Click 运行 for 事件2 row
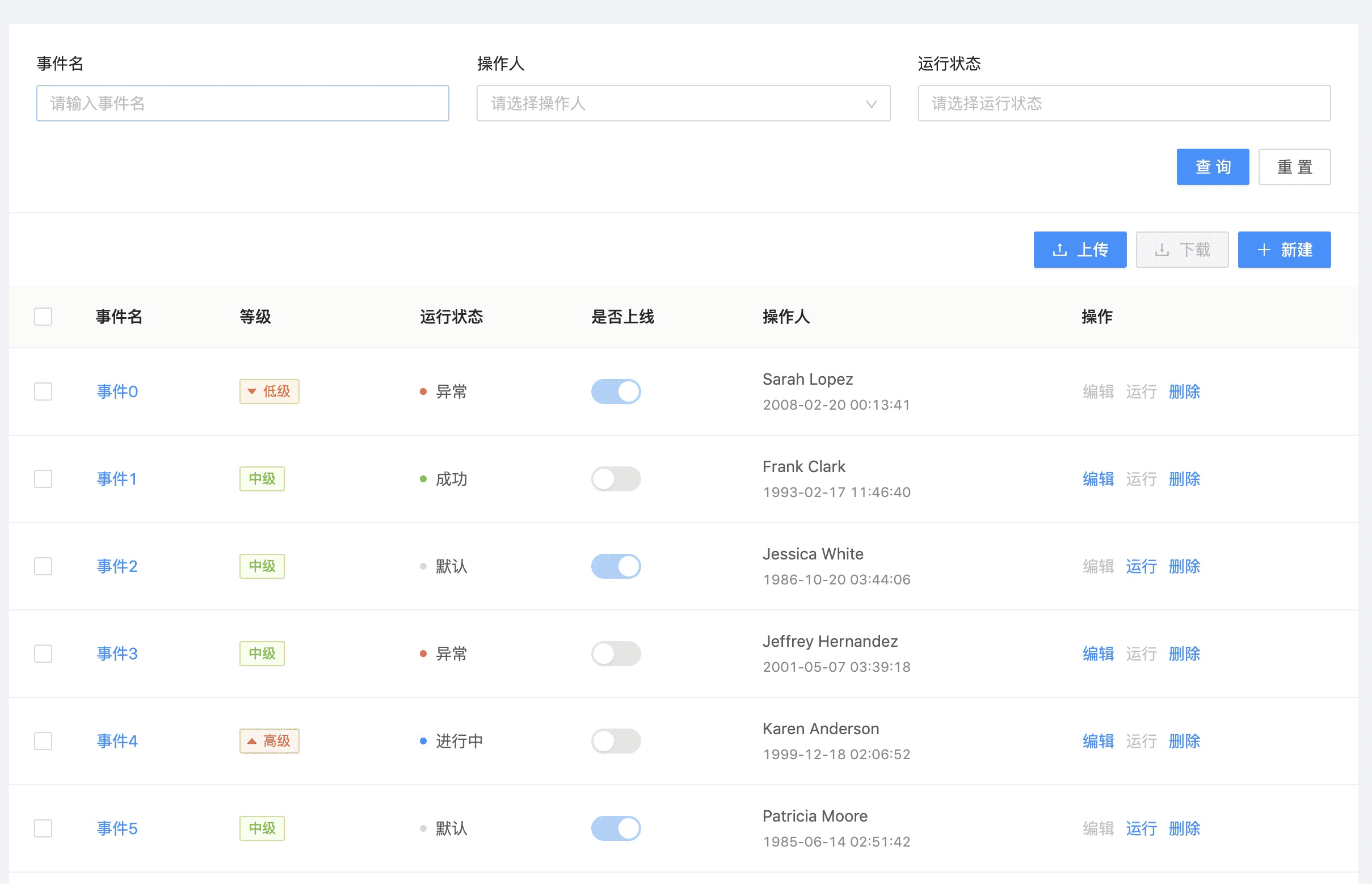This screenshot has height=884, width=1372. [1141, 566]
